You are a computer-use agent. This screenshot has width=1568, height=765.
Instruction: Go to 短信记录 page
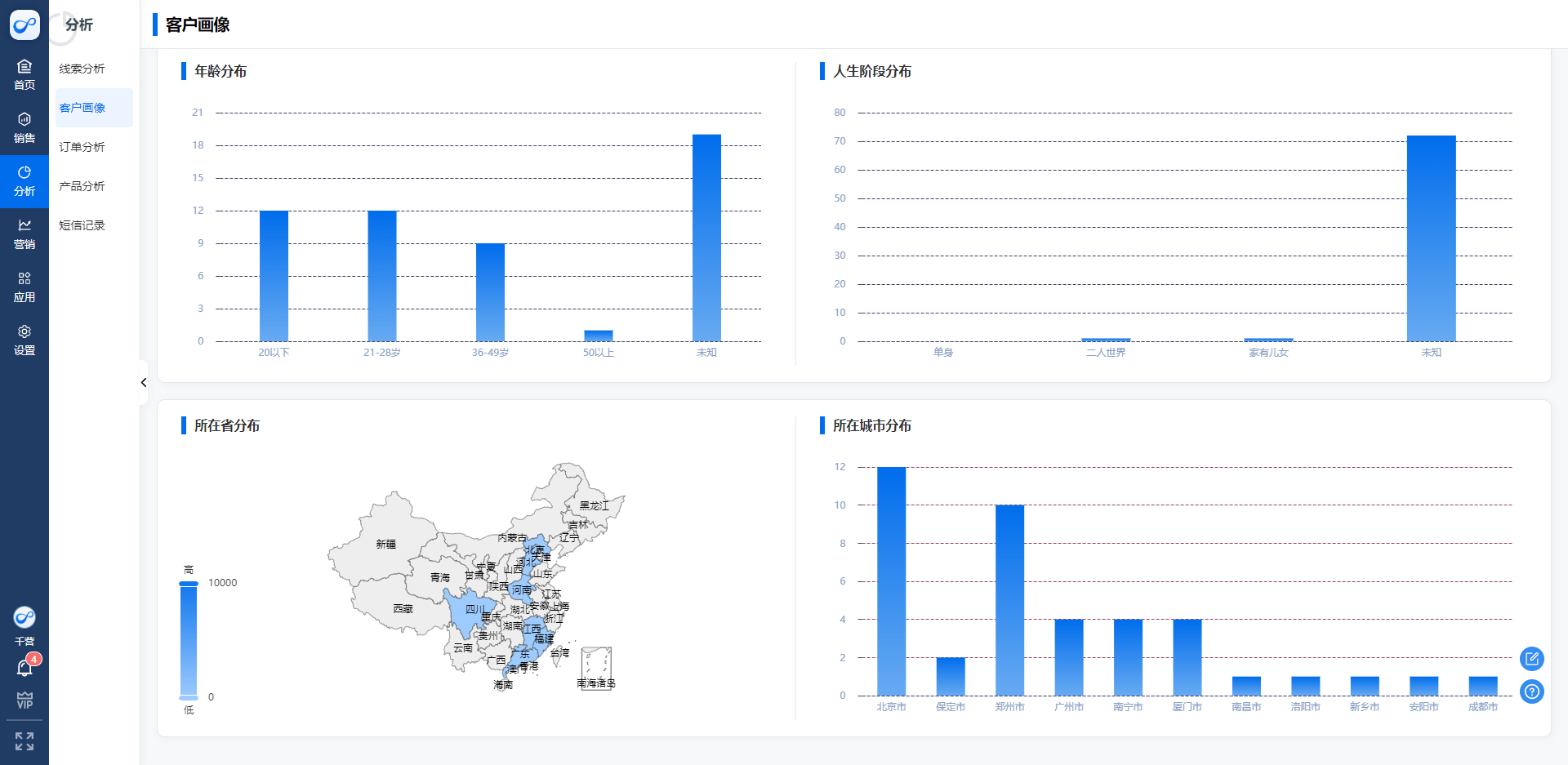coord(82,225)
